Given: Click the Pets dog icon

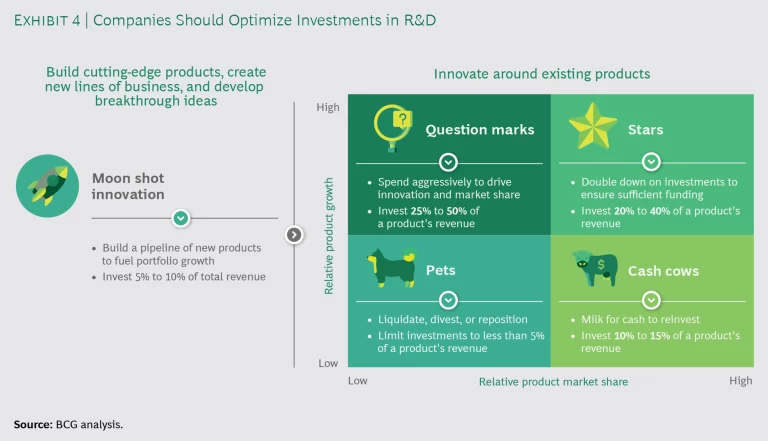Looking at the screenshot, I should (x=390, y=270).
